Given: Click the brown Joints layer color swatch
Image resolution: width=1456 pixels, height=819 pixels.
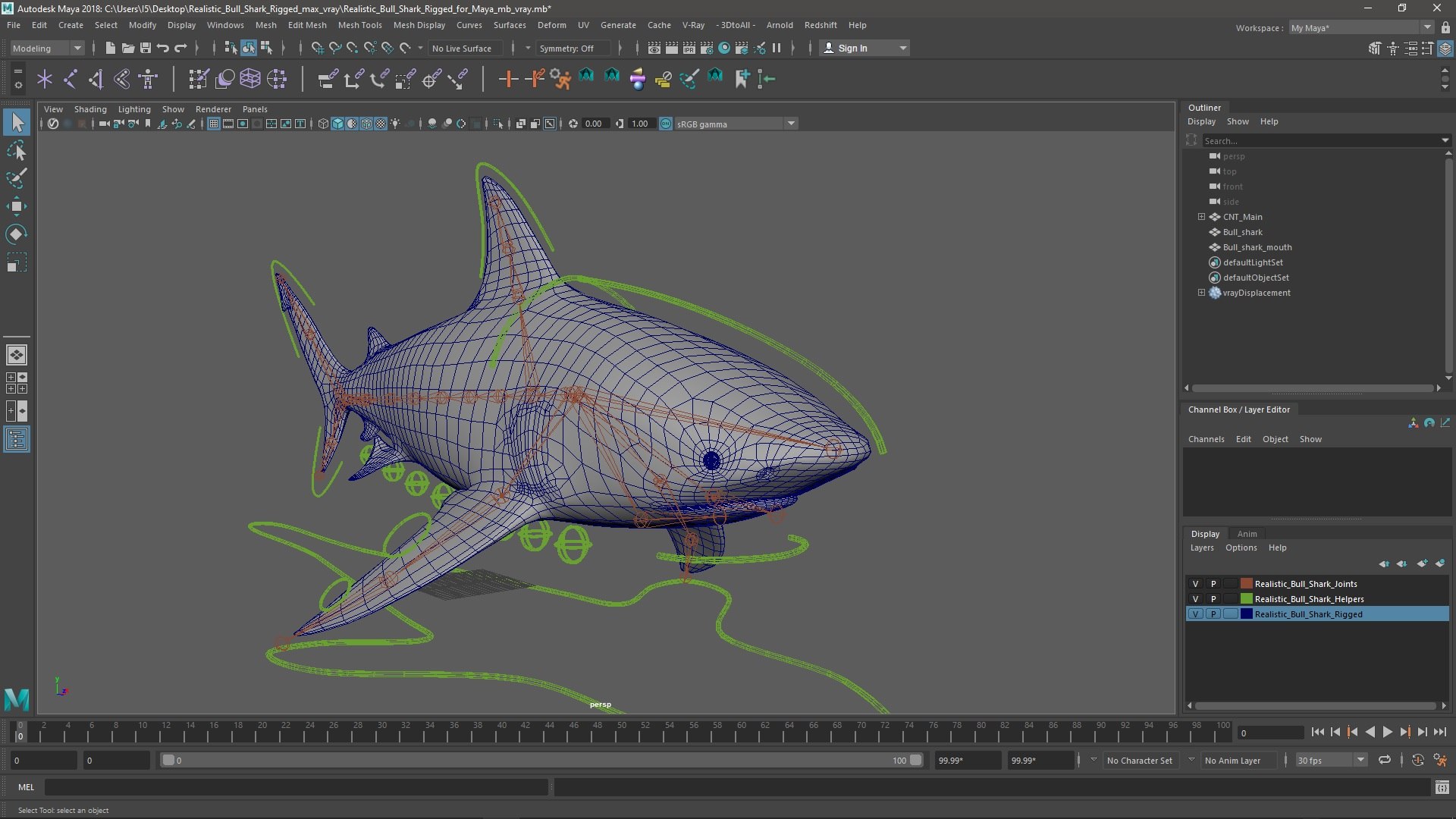Looking at the screenshot, I should 1246,584.
